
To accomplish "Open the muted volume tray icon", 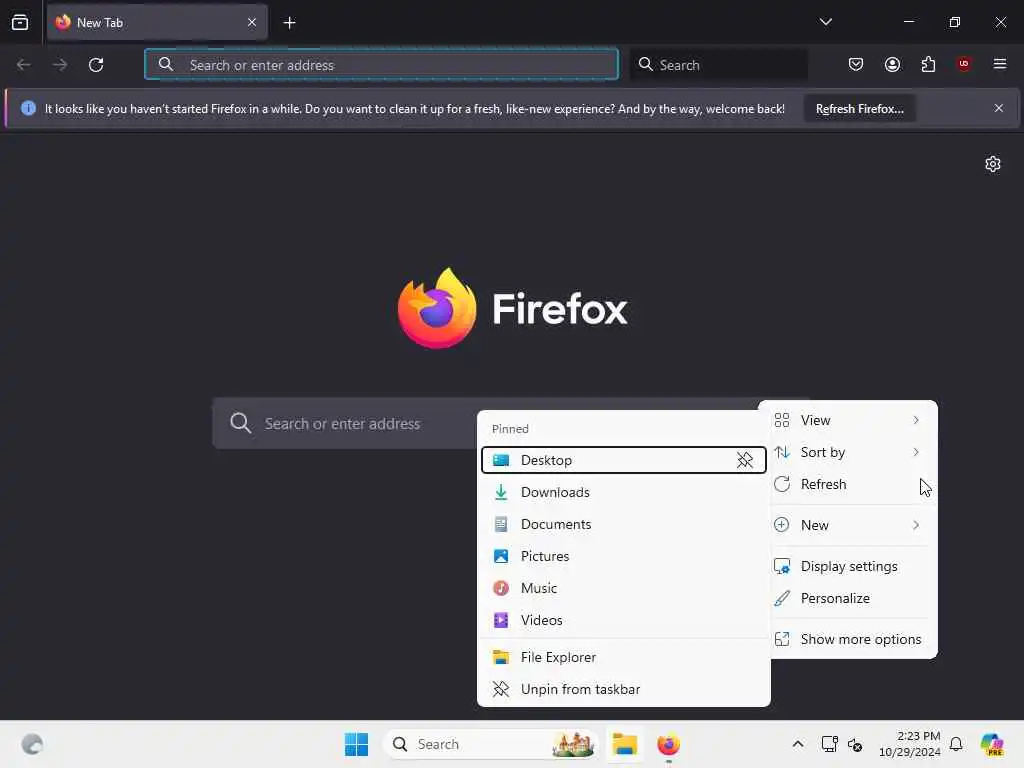I will pyautogui.click(x=855, y=744).
